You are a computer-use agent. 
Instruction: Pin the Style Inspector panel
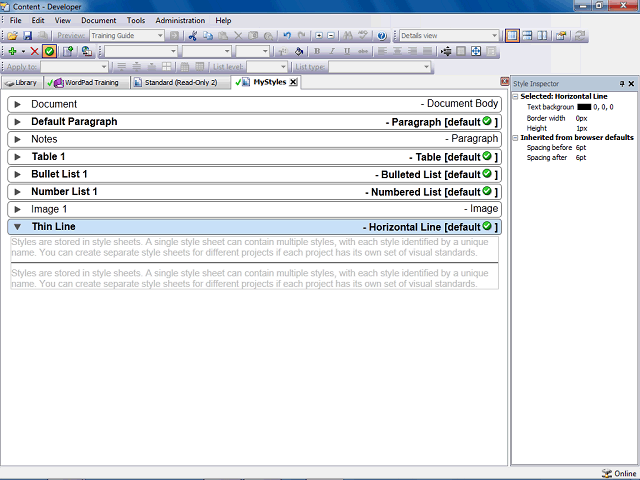pos(622,84)
